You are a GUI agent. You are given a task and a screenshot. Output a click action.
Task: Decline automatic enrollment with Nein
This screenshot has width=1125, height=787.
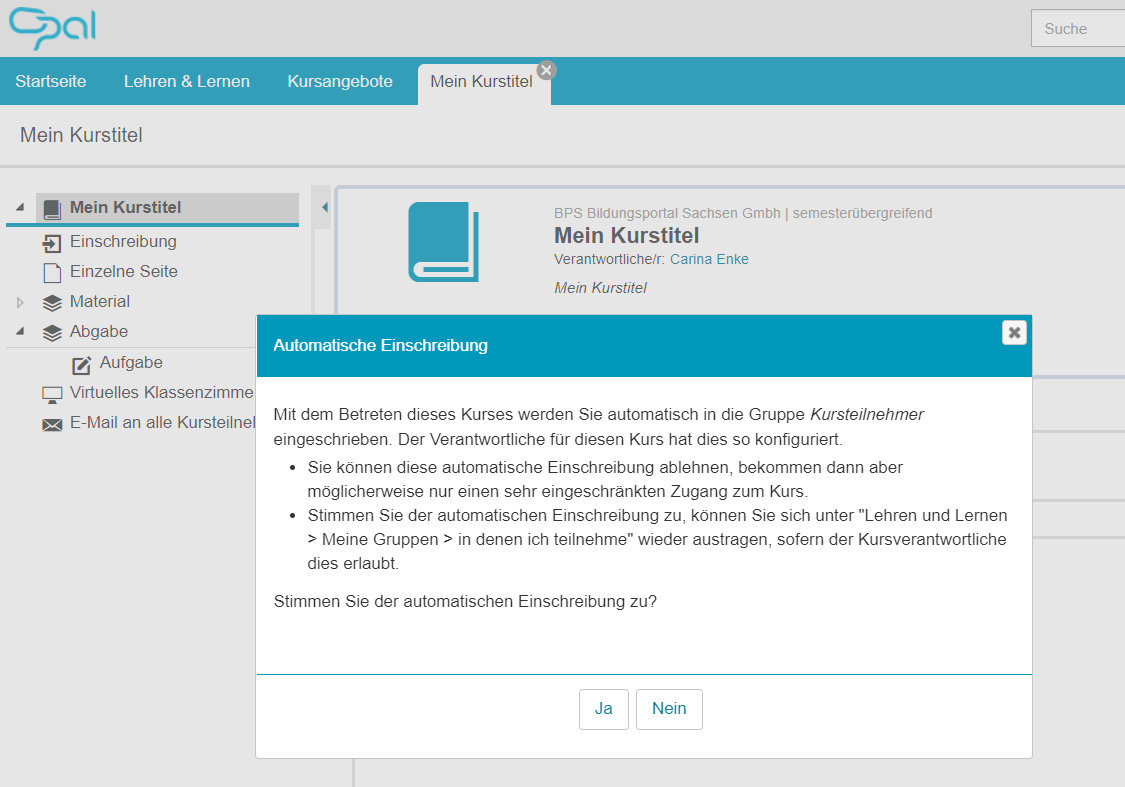669,709
